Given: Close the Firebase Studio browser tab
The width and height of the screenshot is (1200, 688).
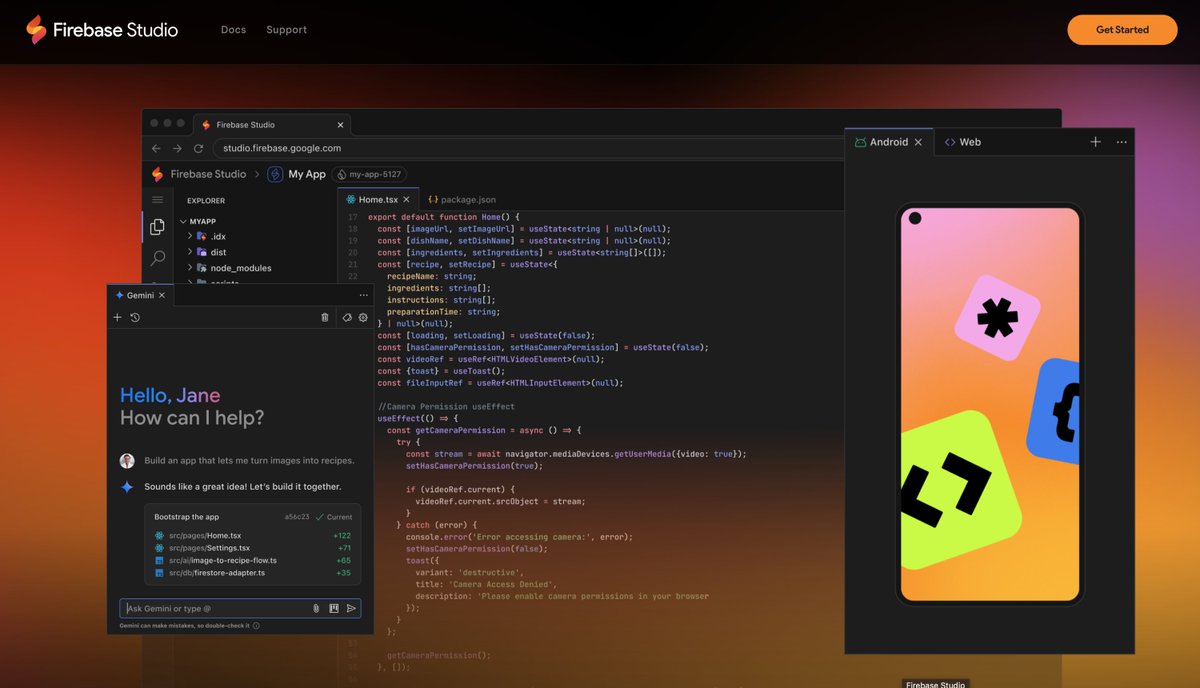Looking at the screenshot, I should coord(340,125).
